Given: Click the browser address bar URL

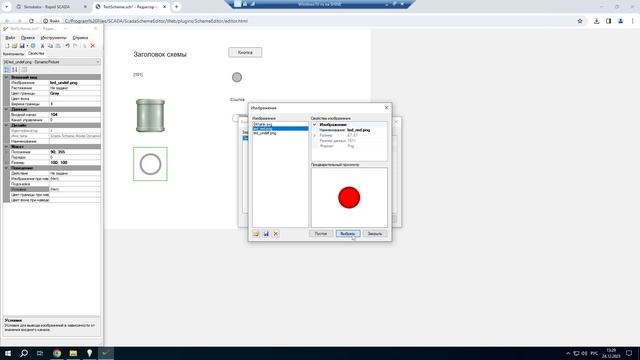Looking at the screenshot, I should (x=156, y=21).
